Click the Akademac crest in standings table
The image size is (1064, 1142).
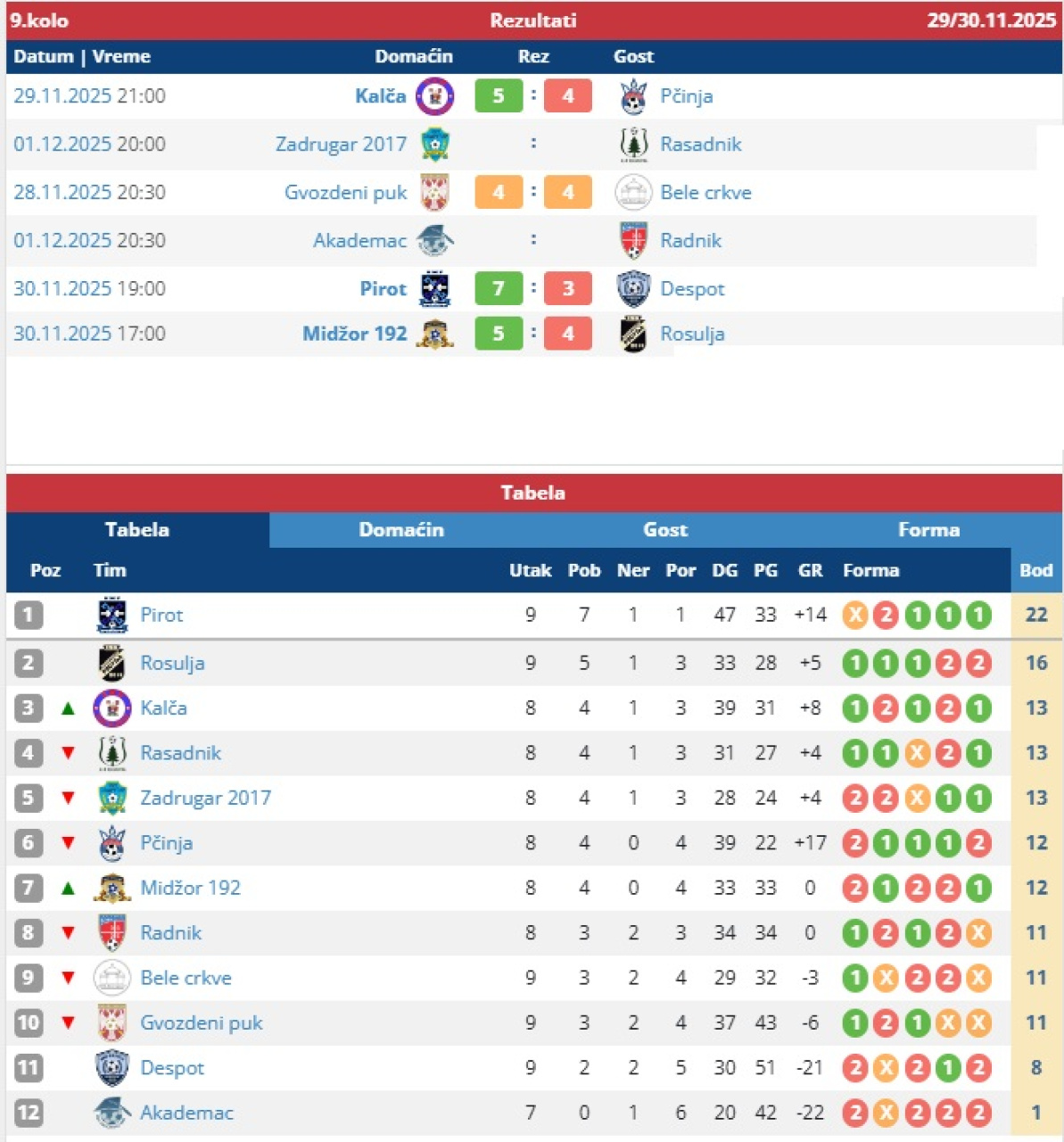112,1113
